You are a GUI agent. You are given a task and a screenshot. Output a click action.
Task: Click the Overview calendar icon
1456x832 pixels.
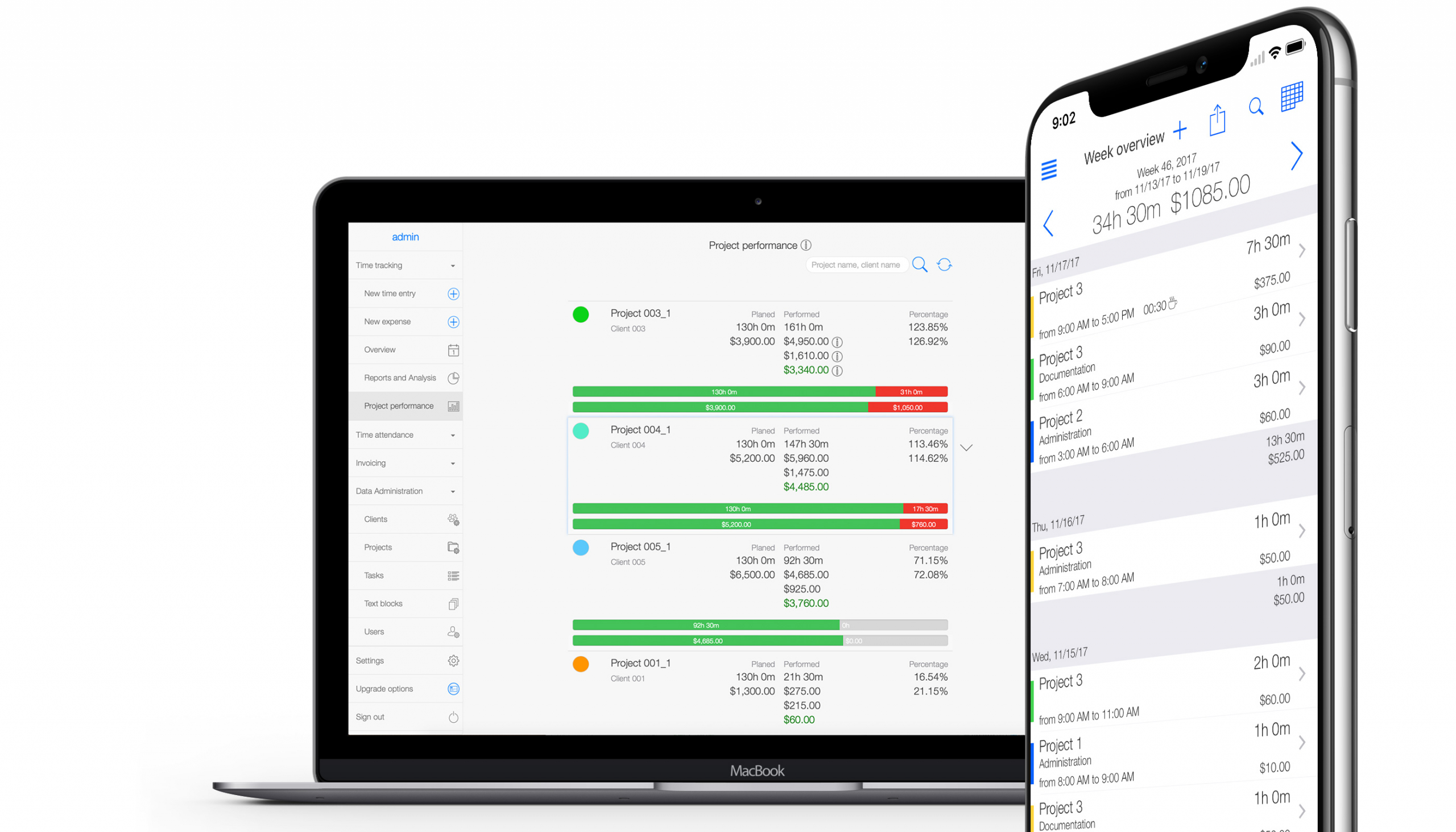[452, 350]
